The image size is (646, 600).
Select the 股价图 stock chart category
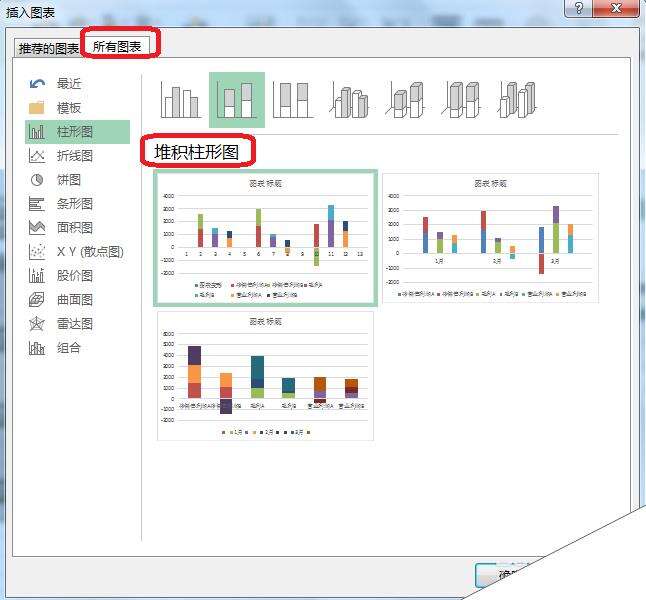click(x=77, y=275)
